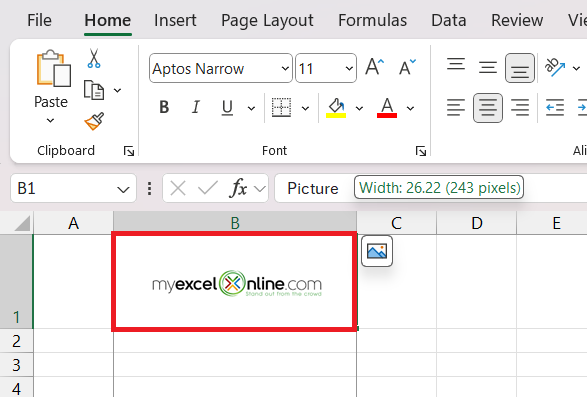Click the myexcelonline.com picture in B1
Screen dimensions: 587x397
(237, 284)
